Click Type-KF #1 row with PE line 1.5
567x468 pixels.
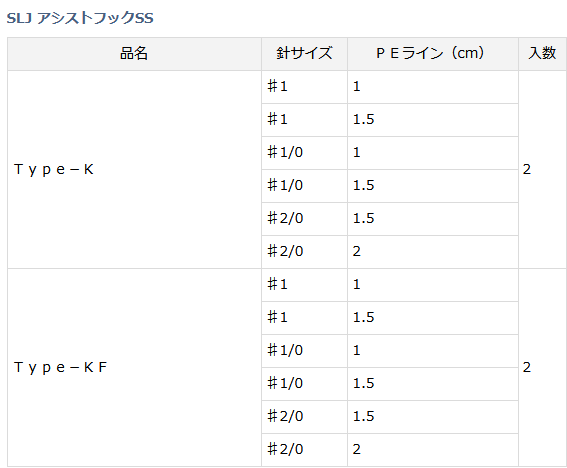click(x=390, y=318)
